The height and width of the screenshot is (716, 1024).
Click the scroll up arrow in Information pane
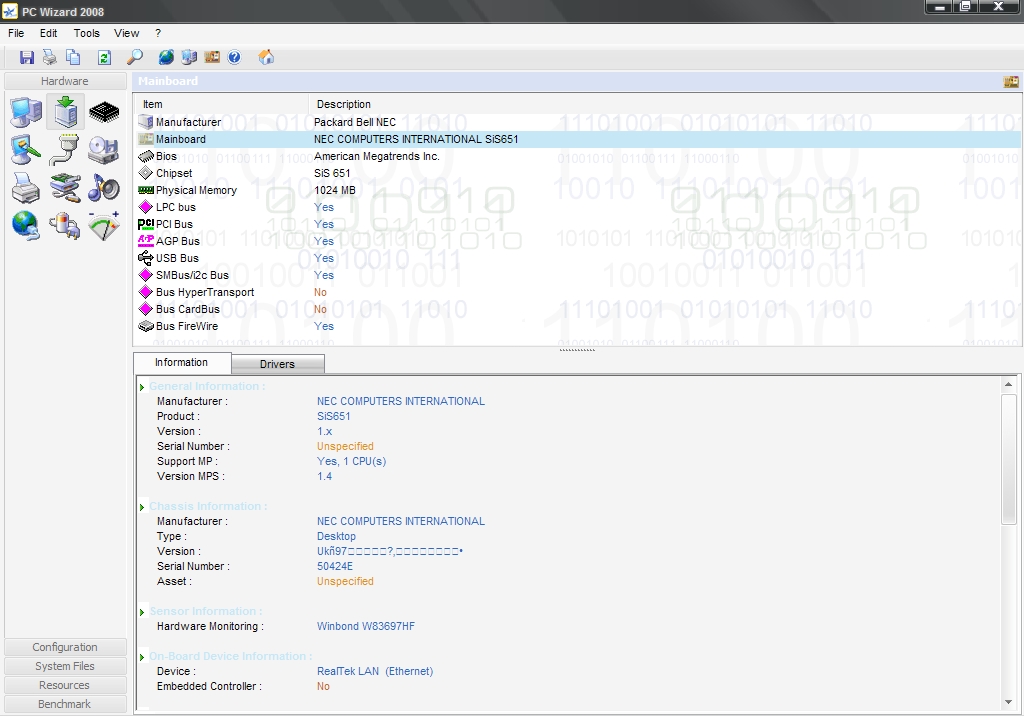pos(1008,385)
